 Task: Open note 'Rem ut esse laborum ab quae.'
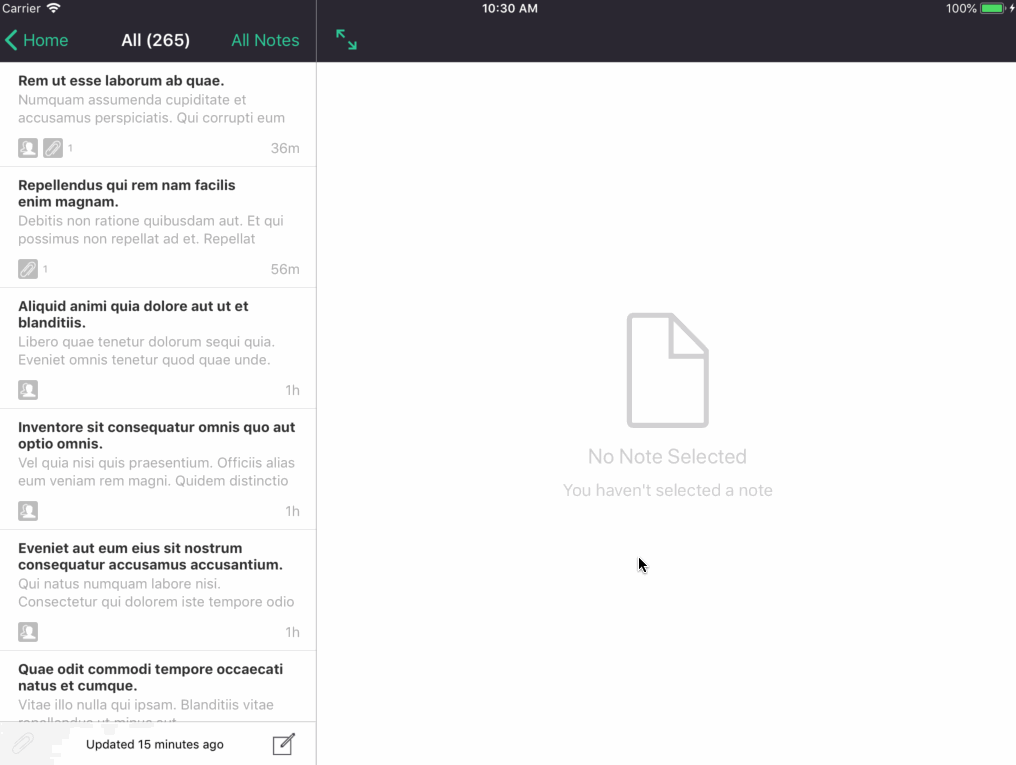click(158, 115)
